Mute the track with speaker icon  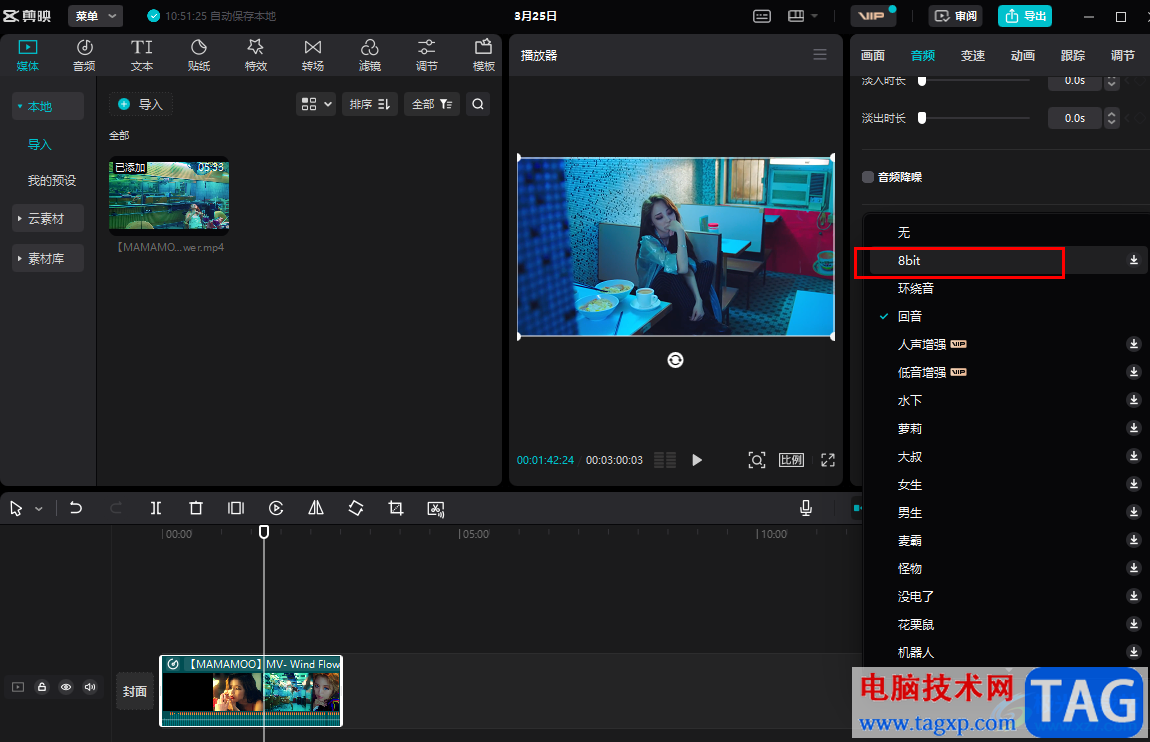90,687
